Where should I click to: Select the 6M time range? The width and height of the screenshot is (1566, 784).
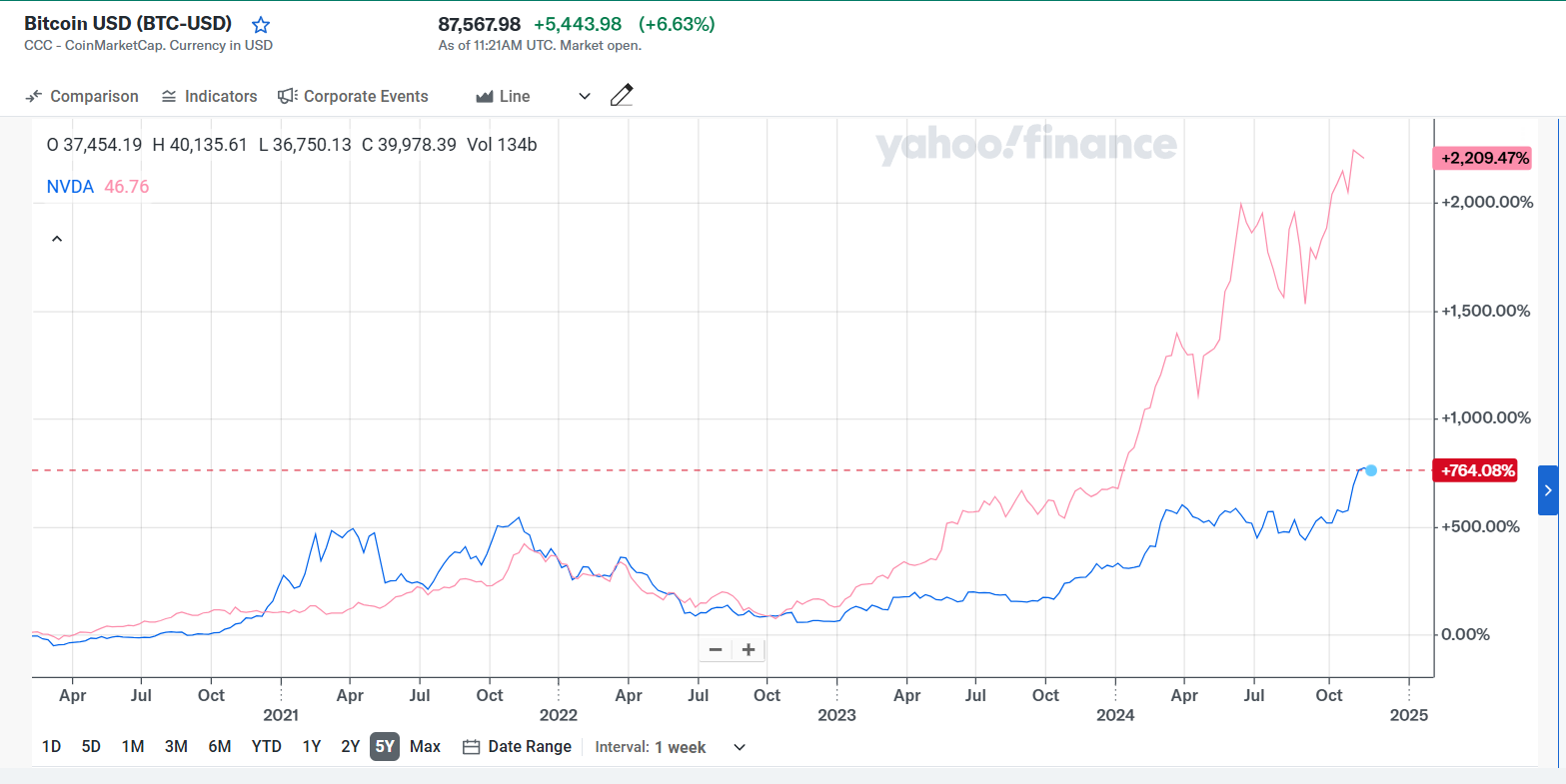click(220, 746)
